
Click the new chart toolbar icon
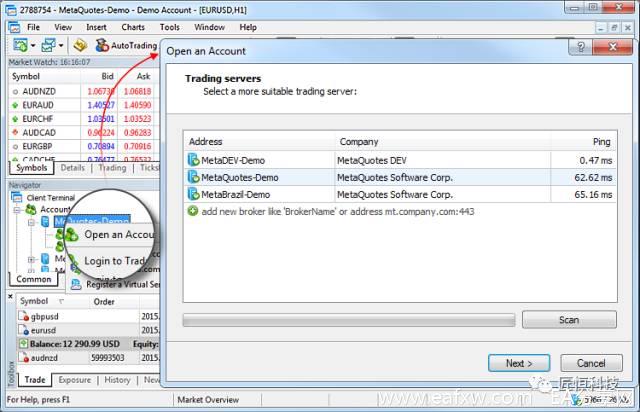point(20,45)
